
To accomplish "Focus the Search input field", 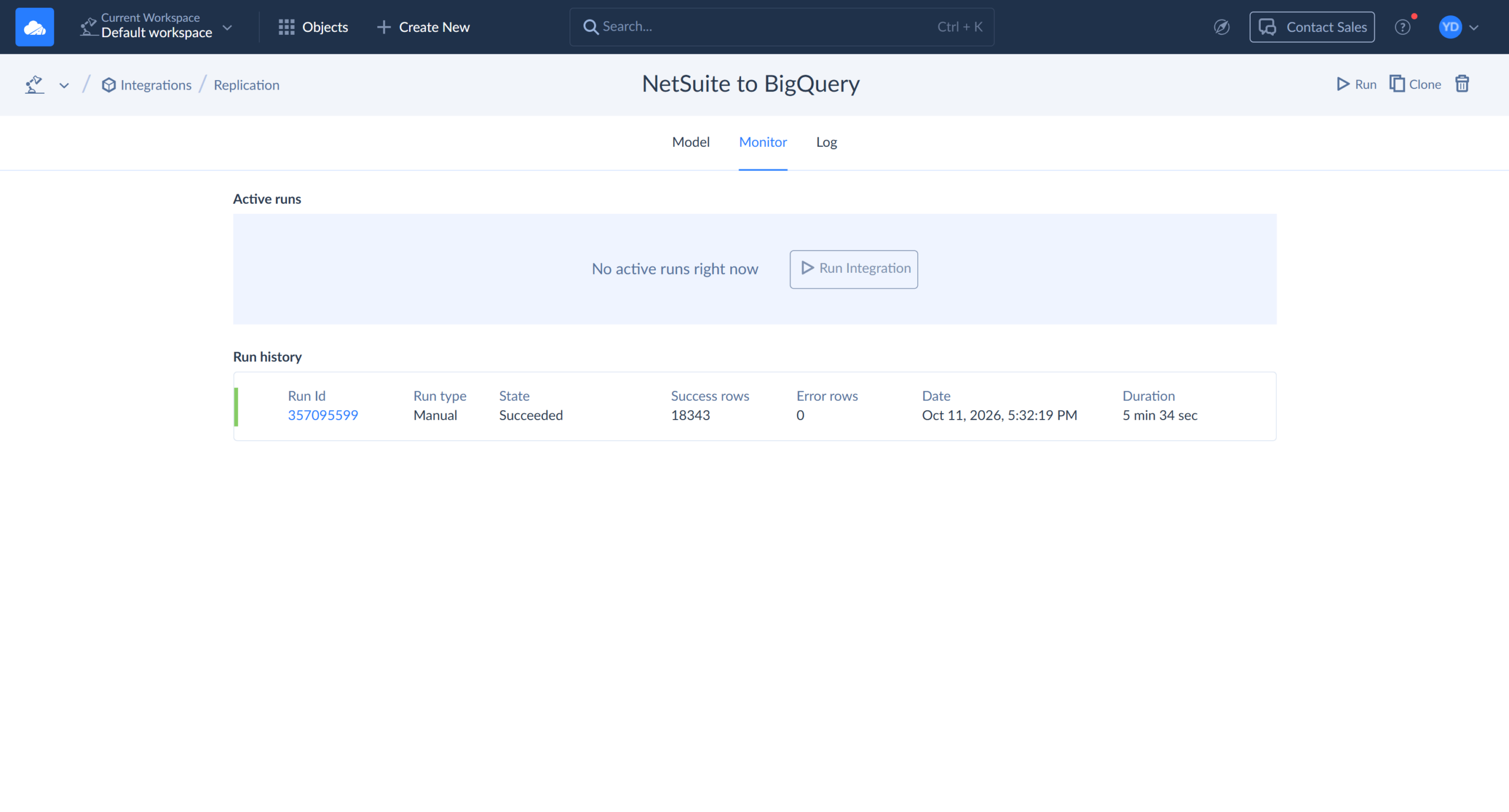I will tap(782, 27).
